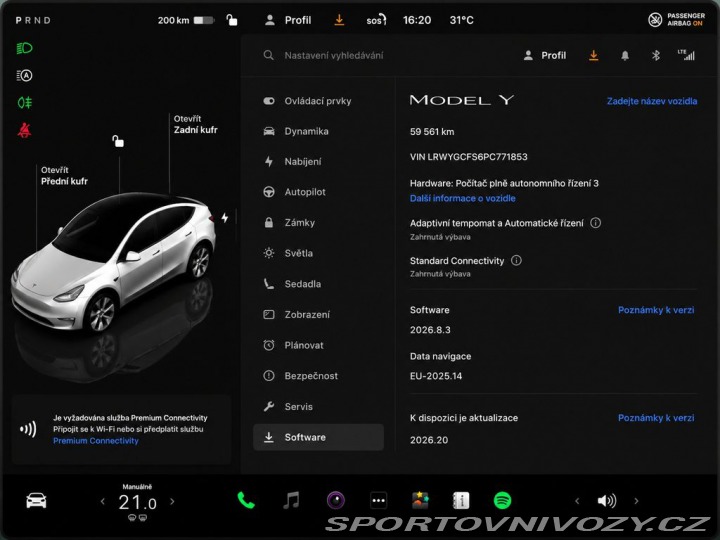720x540 pixels.
Task: Click Další informace o vozidle link
Action: [x=462, y=198]
